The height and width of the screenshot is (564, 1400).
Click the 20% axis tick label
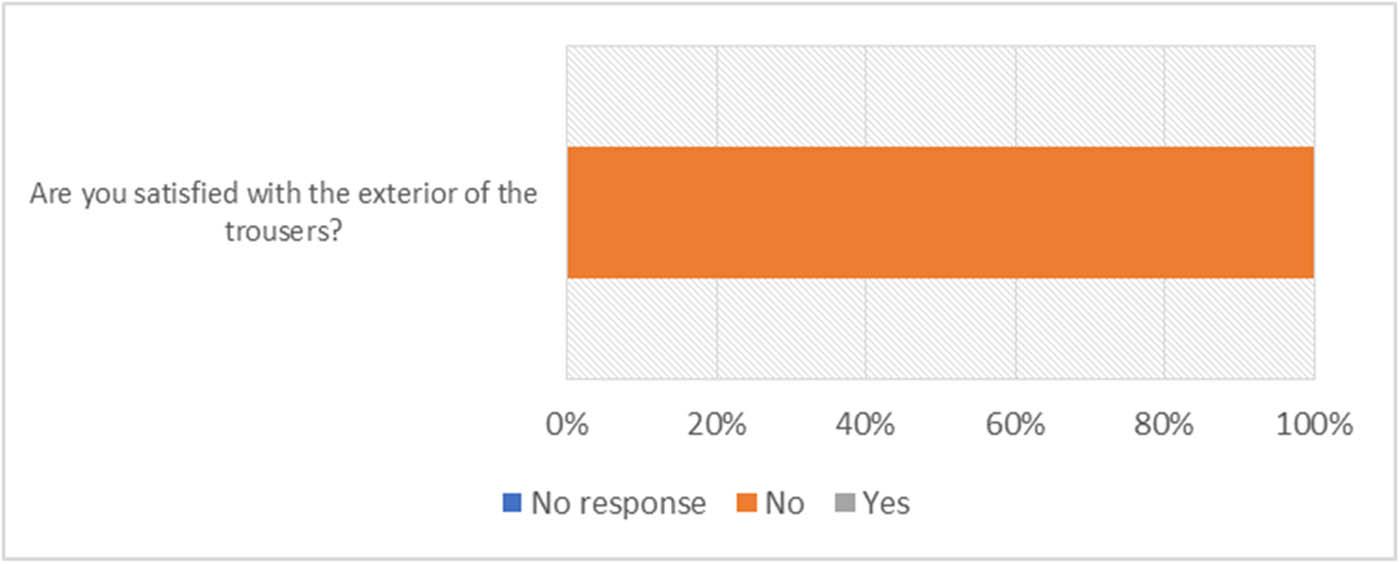pyautogui.click(x=717, y=423)
